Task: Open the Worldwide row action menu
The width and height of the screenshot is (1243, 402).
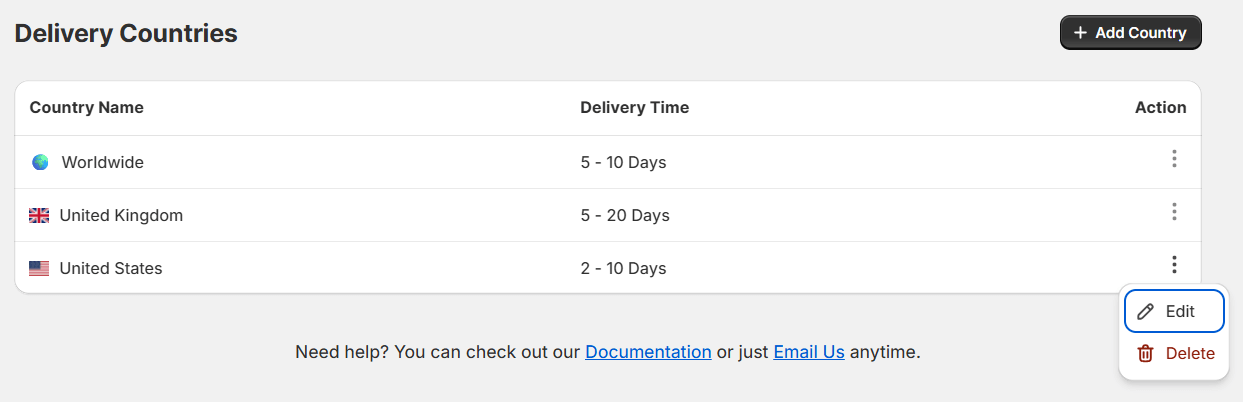Action: click(x=1174, y=159)
